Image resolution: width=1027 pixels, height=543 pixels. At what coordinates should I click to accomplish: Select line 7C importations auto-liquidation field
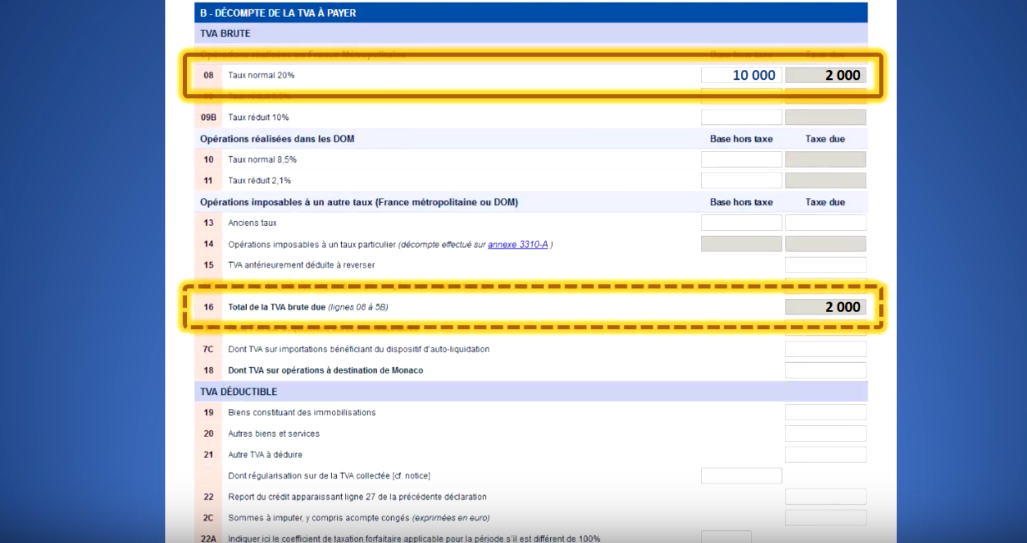[x=825, y=349]
